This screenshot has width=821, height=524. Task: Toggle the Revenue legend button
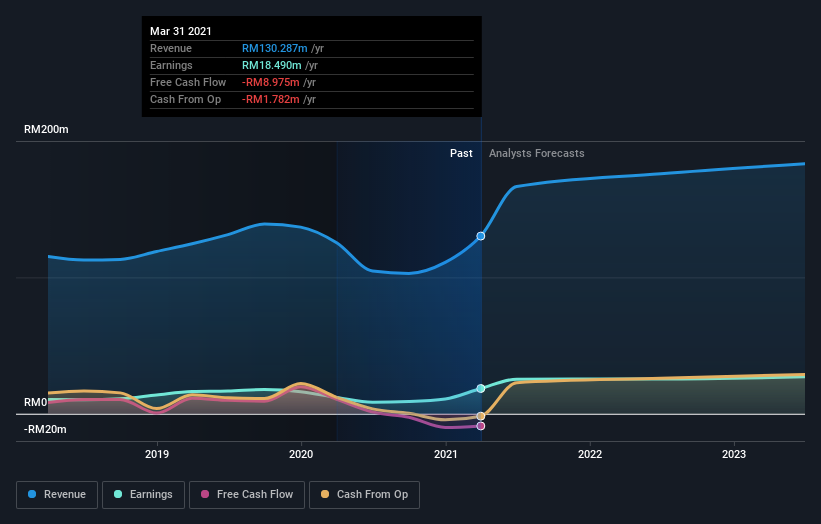click(57, 495)
